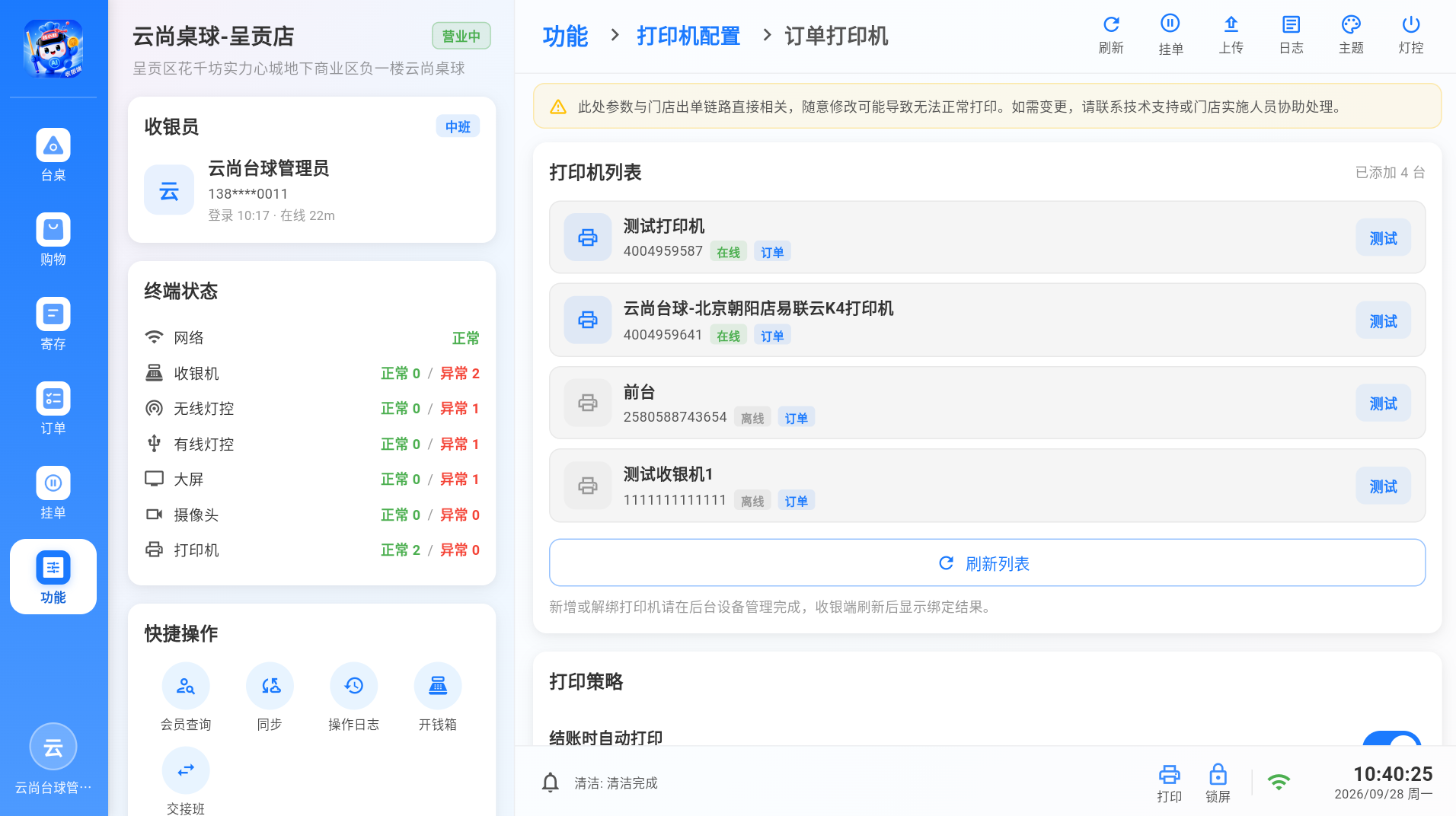This screenshot has width=1456, height=816.
Task: Open the 购物 sidebar icon
Action: tap(53, 240)
